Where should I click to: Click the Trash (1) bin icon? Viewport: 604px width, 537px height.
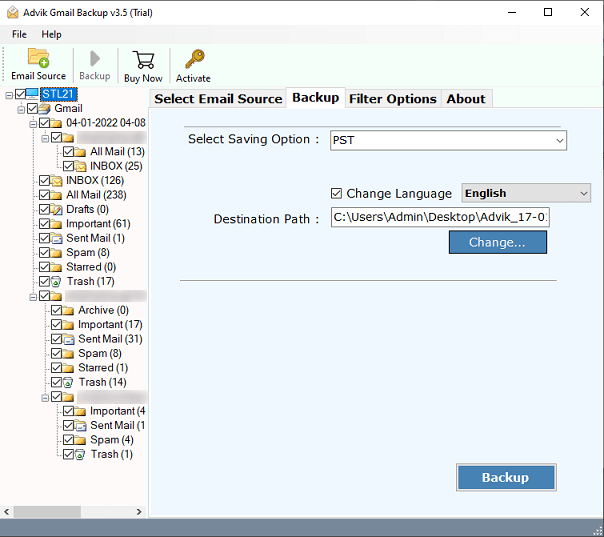[x=80, y=455]
